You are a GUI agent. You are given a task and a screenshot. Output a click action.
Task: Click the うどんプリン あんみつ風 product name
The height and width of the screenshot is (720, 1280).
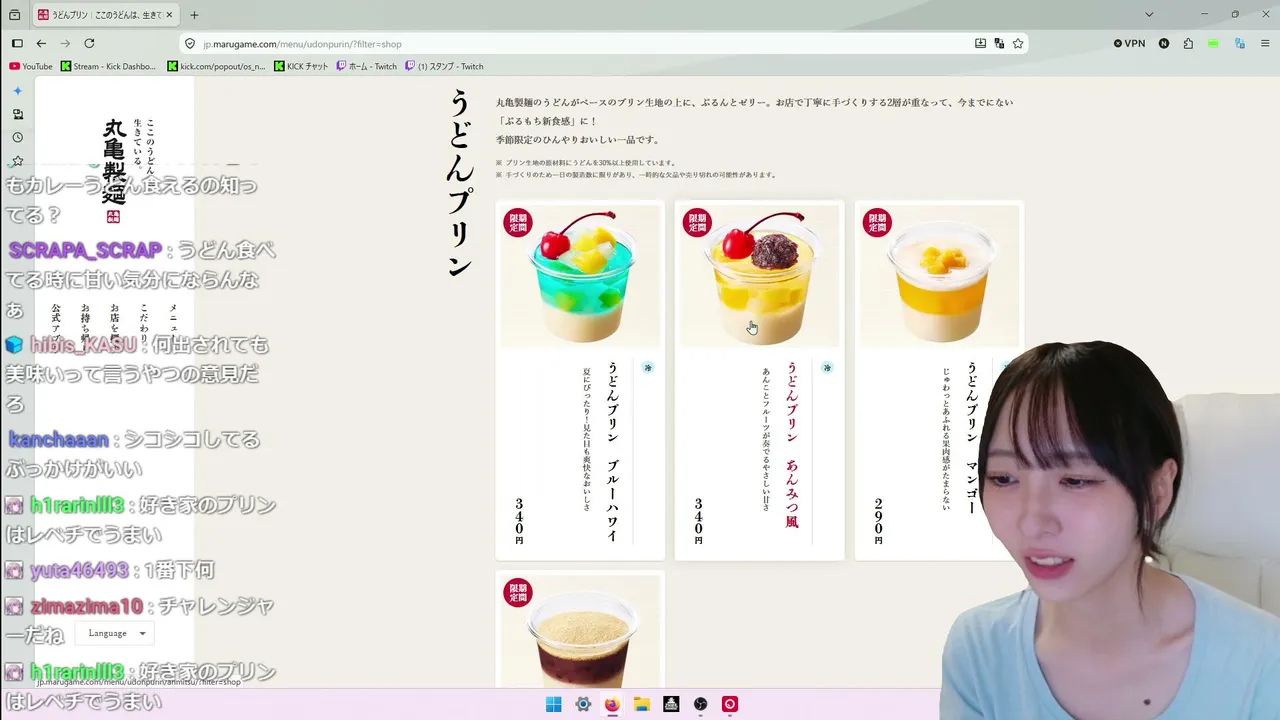792,445
